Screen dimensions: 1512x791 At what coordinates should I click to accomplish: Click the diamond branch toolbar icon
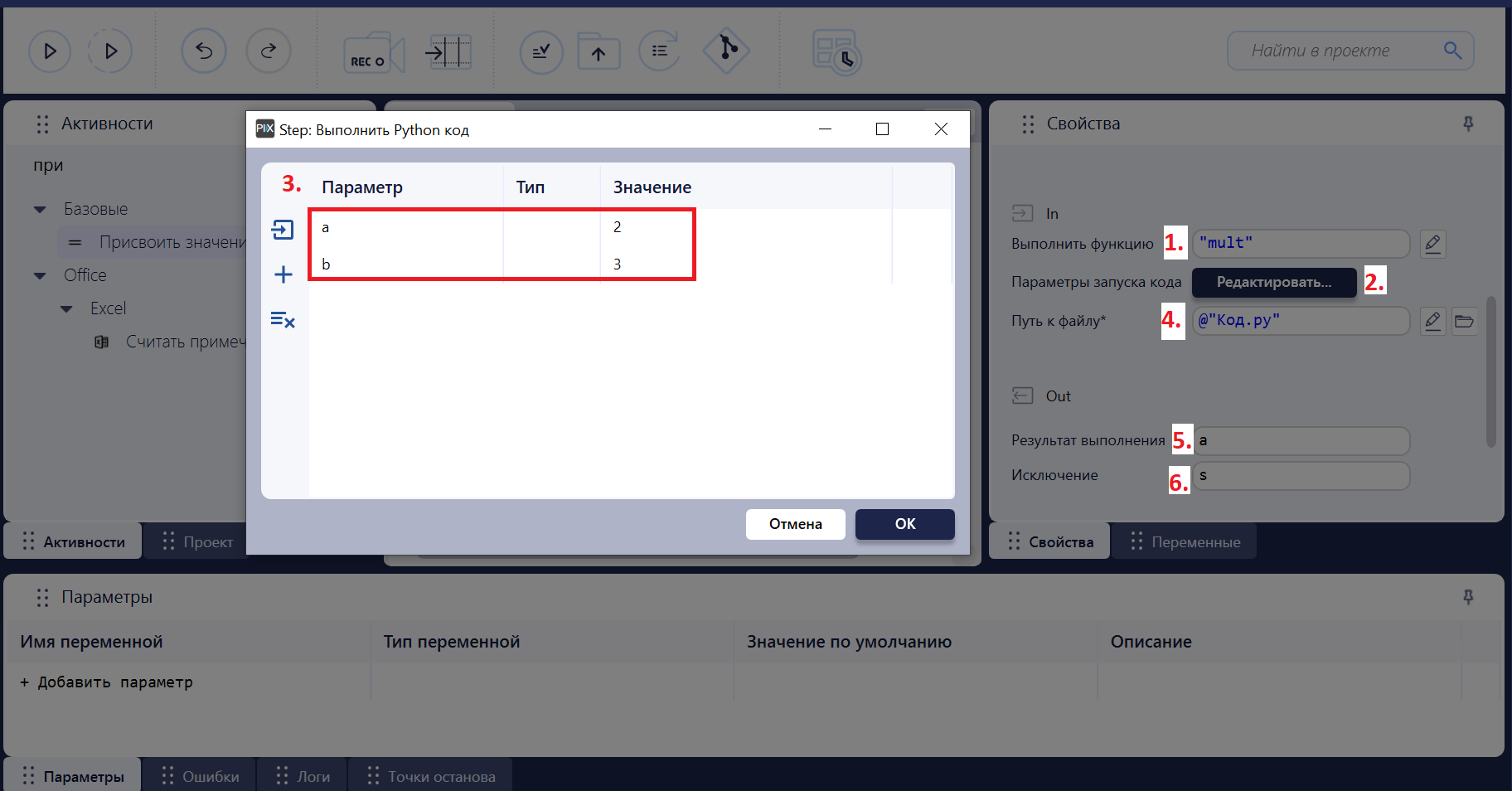point(727,50)
